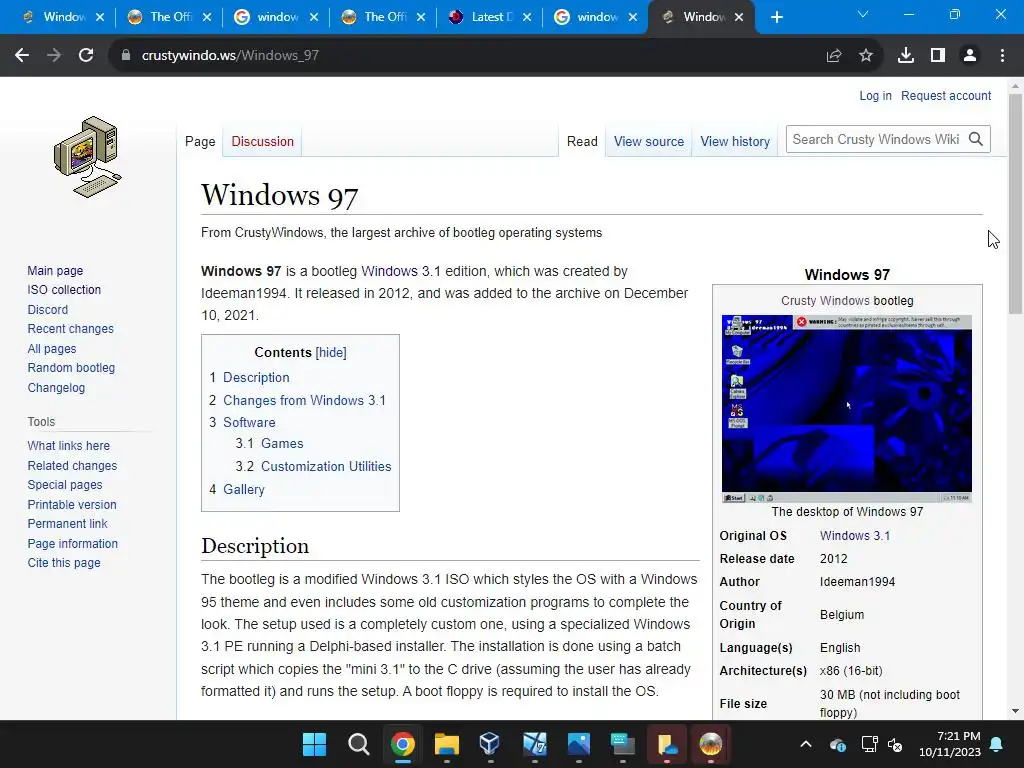This screenshot has width=1024, height=768.
Task: Open the Chrome three-dot menu
Action: coord(1002,56)
